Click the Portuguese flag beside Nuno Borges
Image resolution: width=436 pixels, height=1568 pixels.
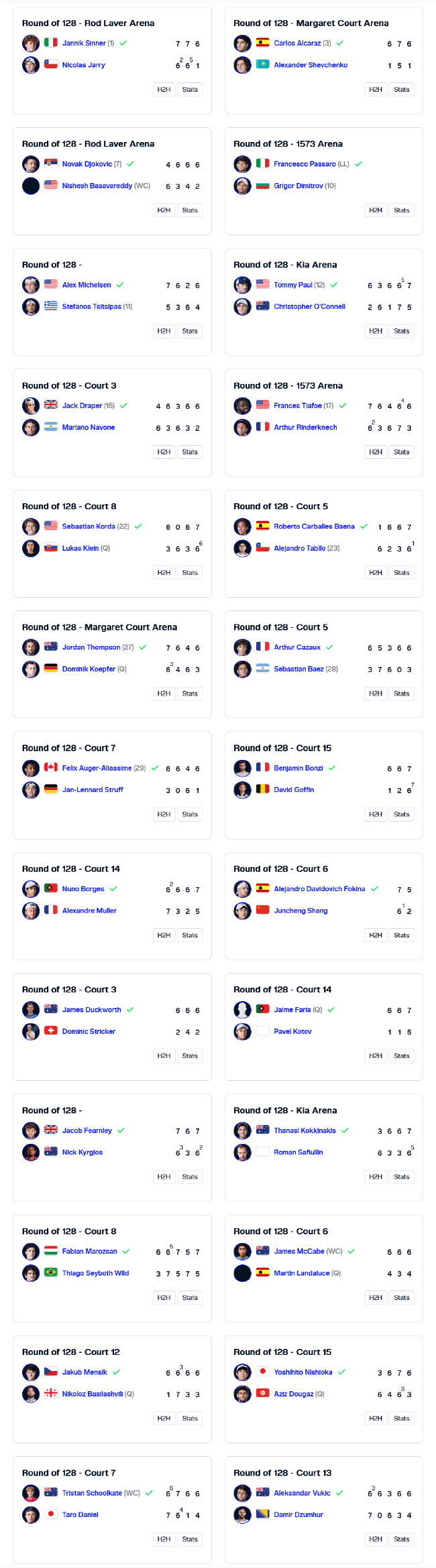pos(50,889)
